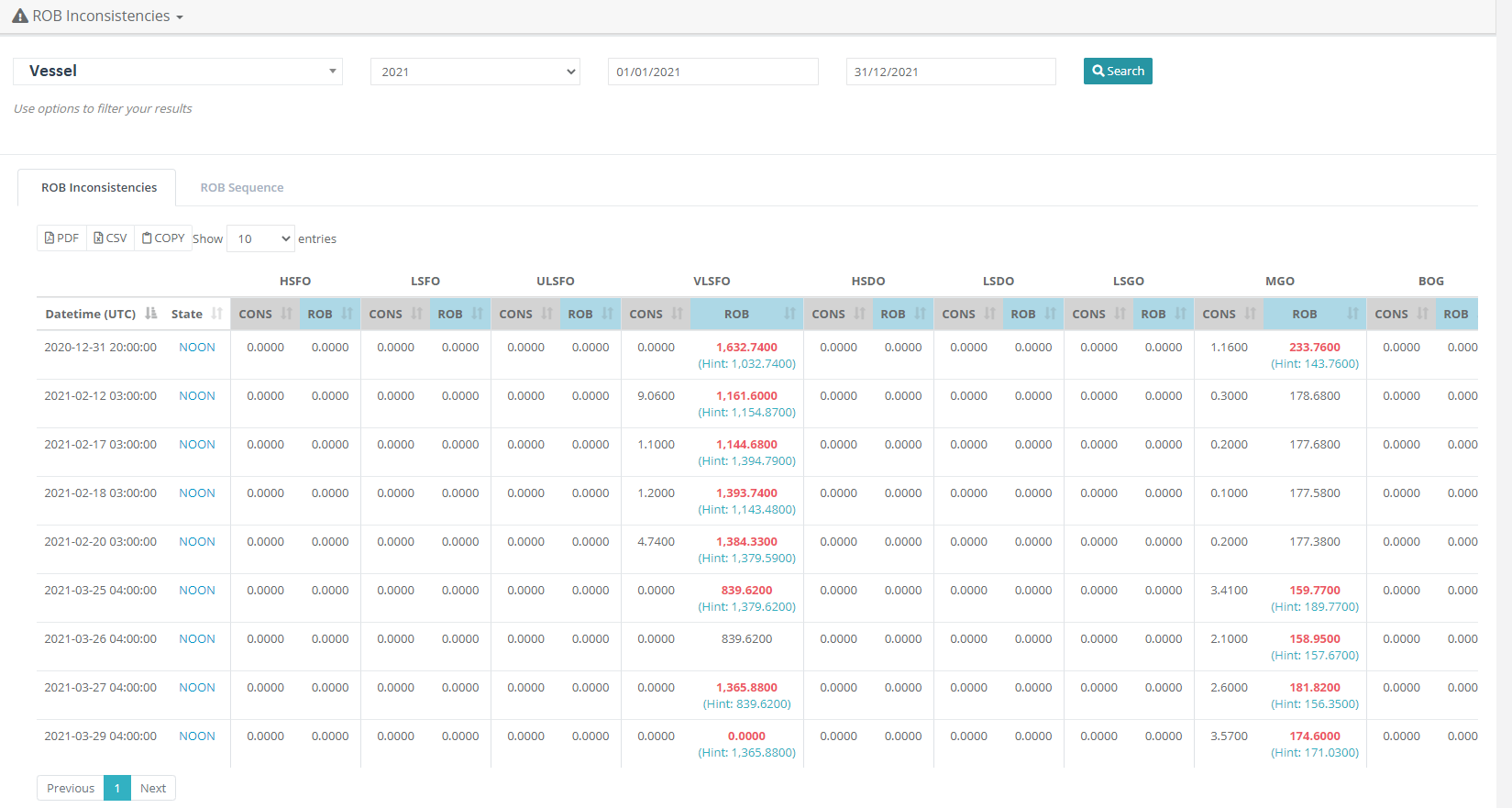Click the datetime 2021-03-29 04:00:00
Screen dimensions: 1512x808
point(101,736)
